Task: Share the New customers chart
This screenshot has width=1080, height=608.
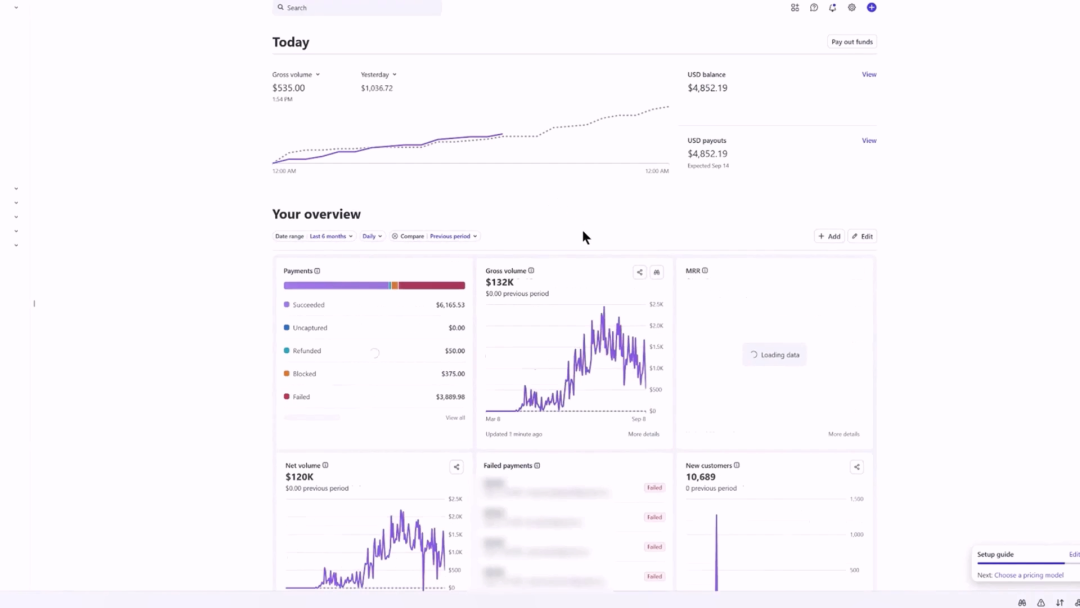Action: tap(857, 467)
